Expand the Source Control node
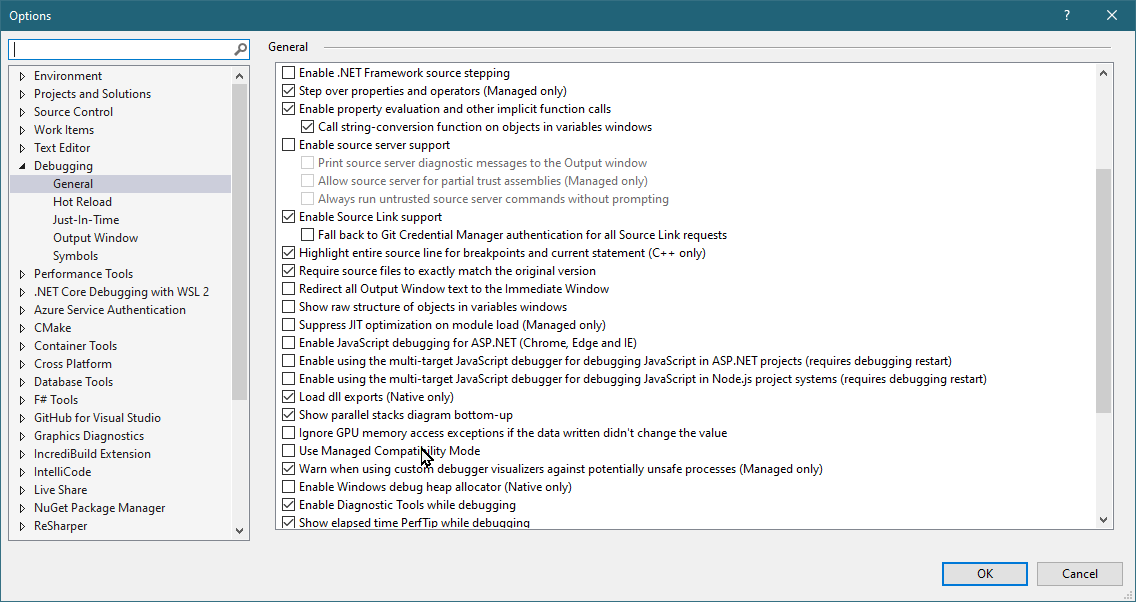The height and width of the screenshot is (602, 1136). pos(22,112)
